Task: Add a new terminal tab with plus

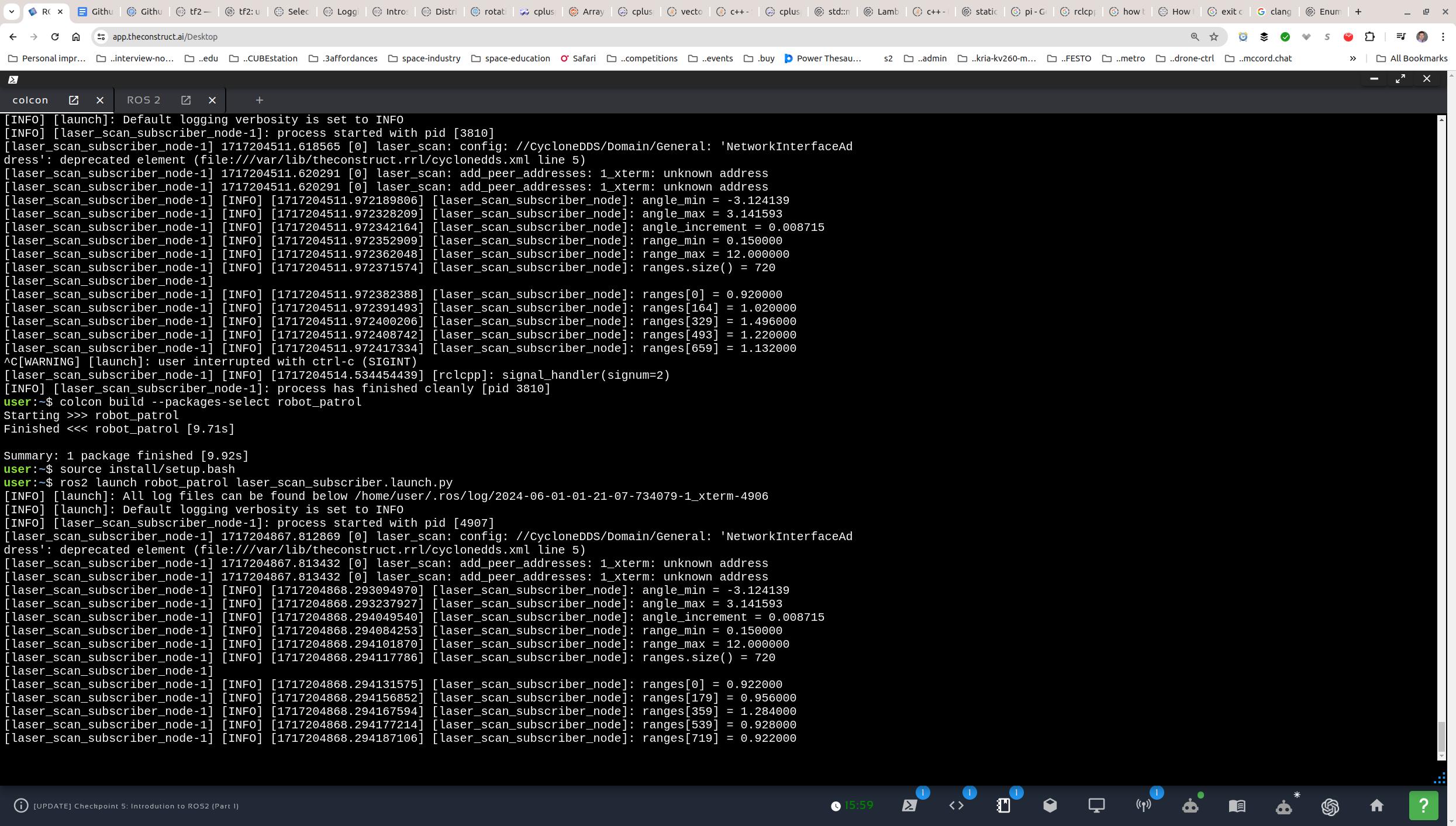Action: [260, 100]
